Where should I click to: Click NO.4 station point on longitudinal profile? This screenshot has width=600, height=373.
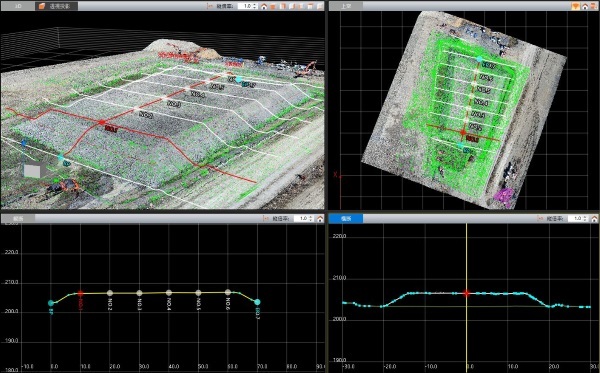[x=169, y=293]
